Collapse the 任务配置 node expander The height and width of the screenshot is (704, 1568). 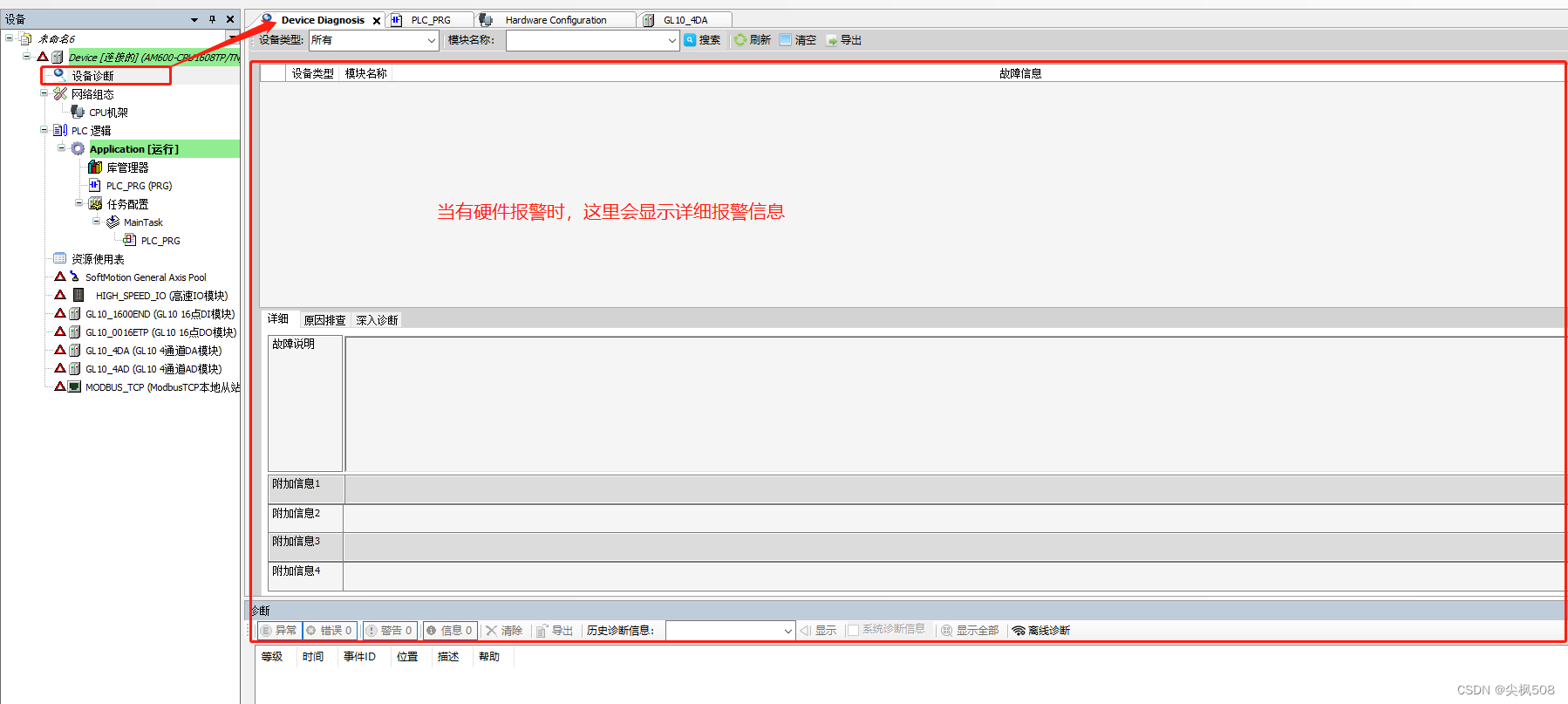(x=79, y=203)
